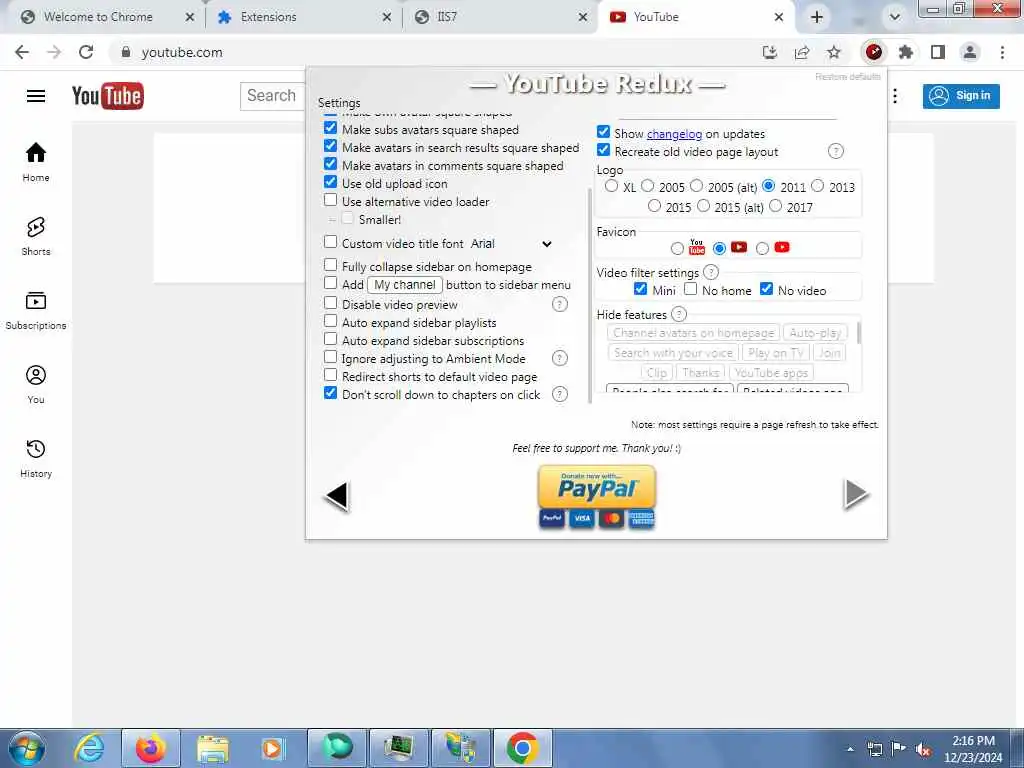Open Subscriptions in YouTube sidebar
The image size is (1024, 768).
(x=36, y=310)
